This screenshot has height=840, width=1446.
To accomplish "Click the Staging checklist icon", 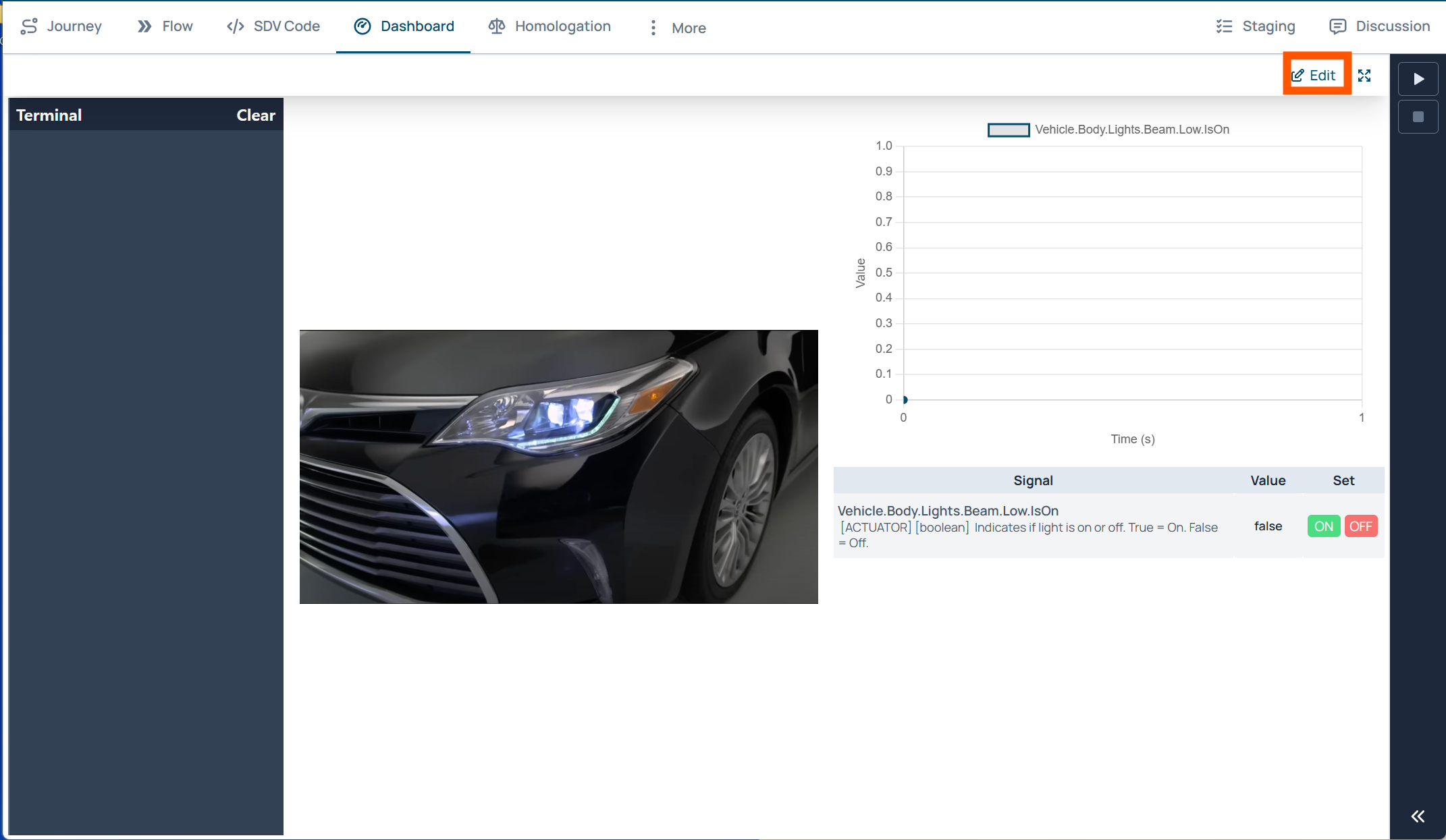I will pos(1224,26).
